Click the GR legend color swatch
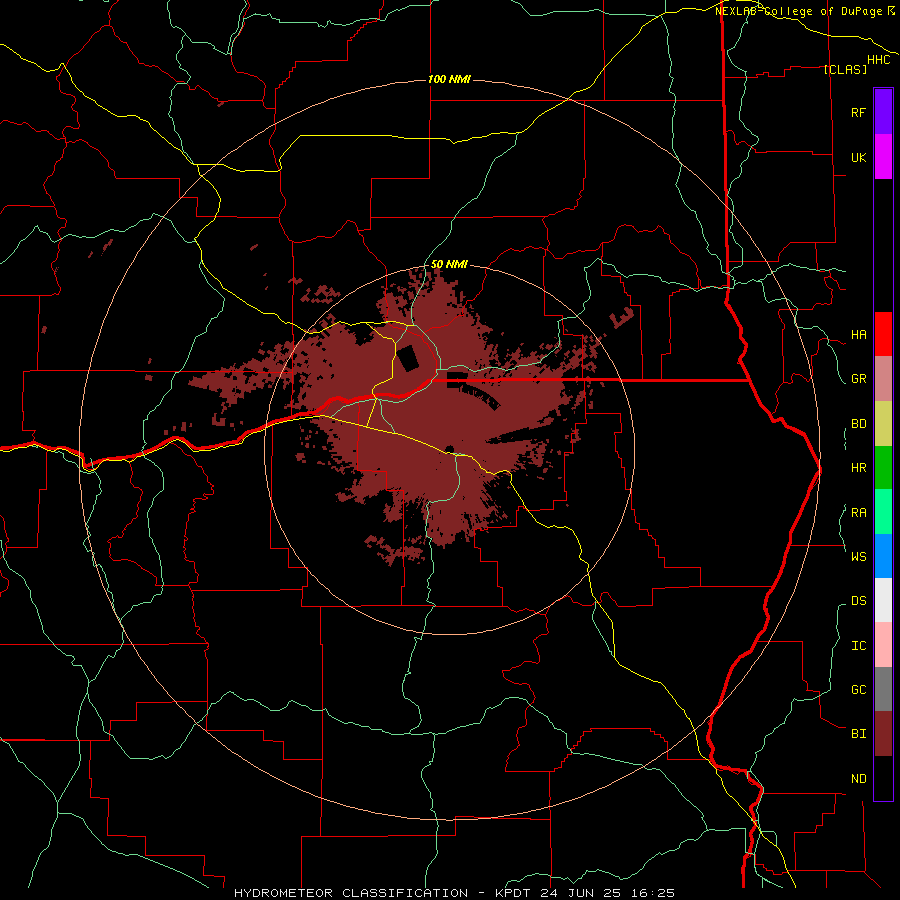 click(x=883, y=379)
